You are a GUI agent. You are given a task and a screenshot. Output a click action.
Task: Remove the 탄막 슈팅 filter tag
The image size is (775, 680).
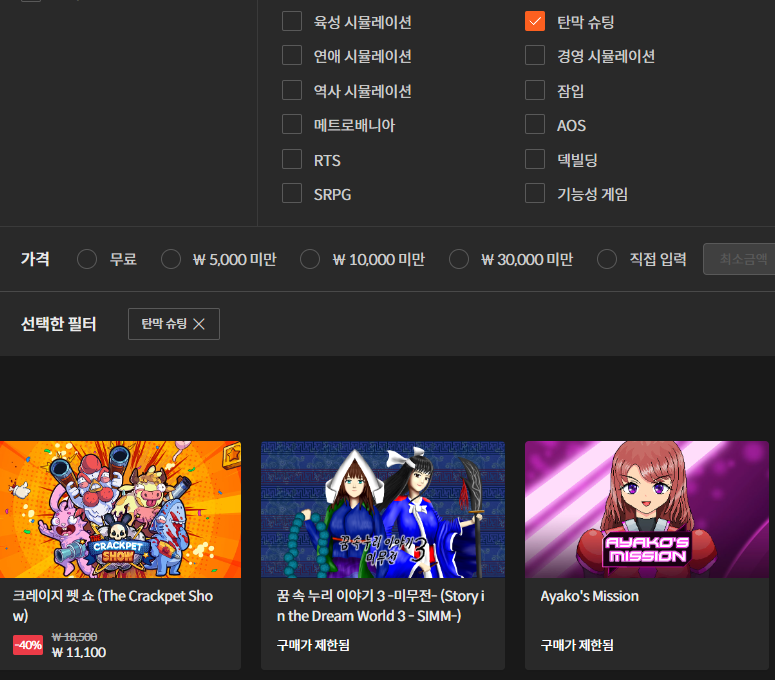click(x=198, y=324)
